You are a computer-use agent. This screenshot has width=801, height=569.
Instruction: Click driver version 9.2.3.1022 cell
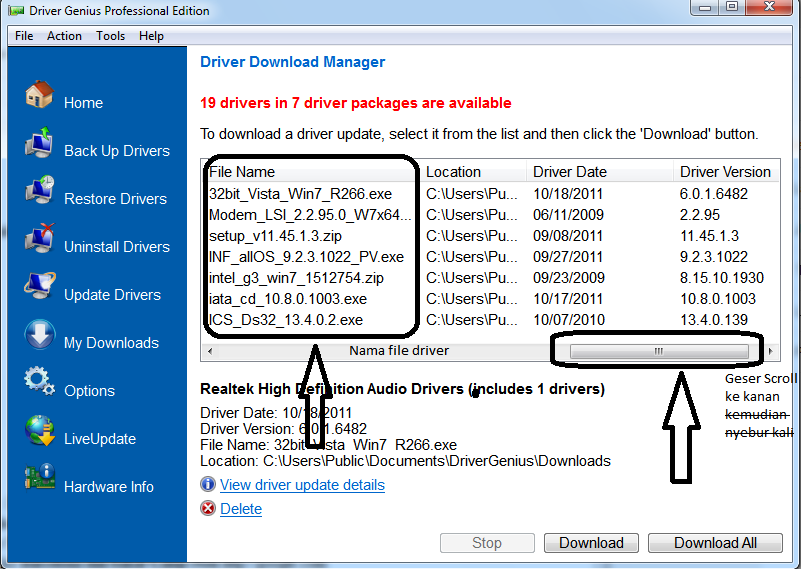(714, 257)
